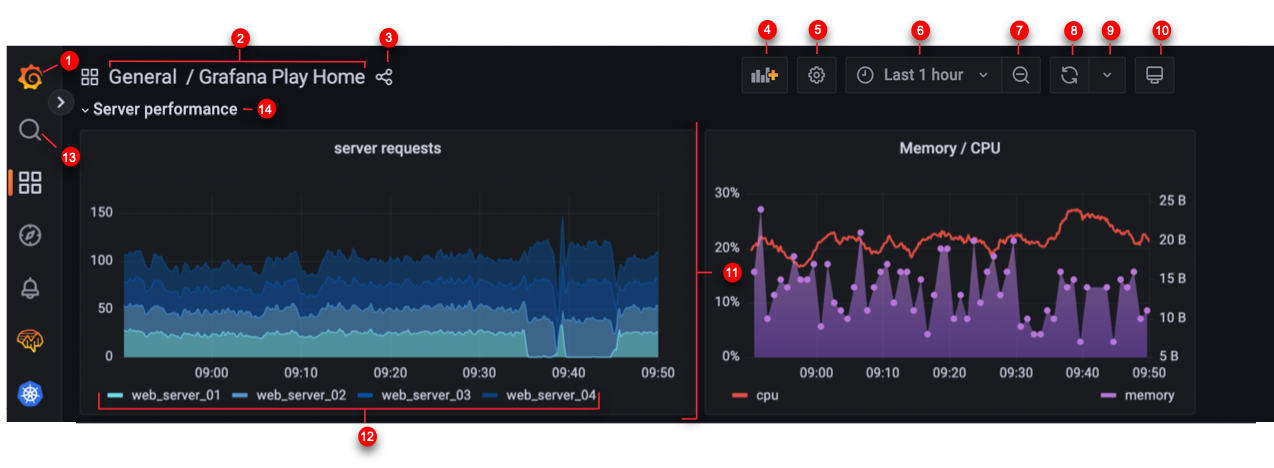The width and height of the screenshot is (1274, 468).
Task: Open the Explore compass icon
Action: point(30,236)
